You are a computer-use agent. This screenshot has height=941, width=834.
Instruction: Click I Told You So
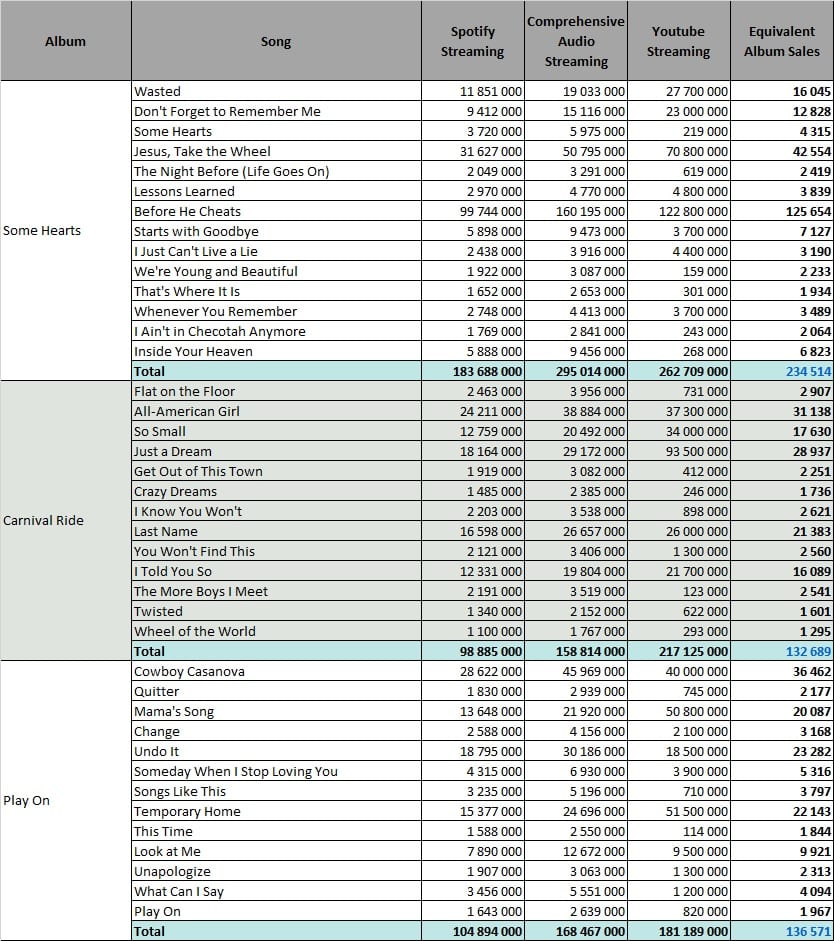pos(276,571)
